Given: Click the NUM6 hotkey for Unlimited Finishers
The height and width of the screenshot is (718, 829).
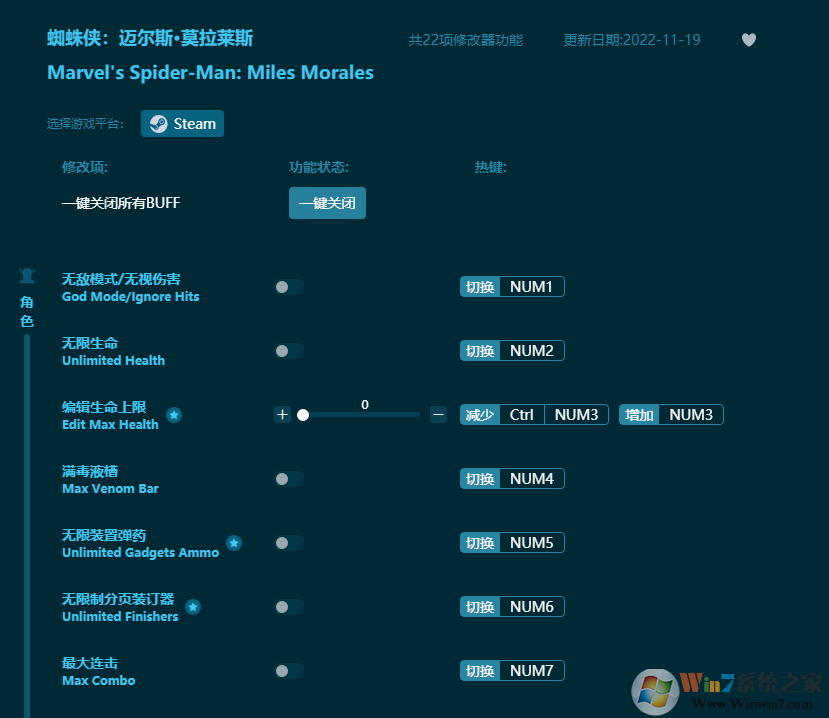Looking at the screenshot, I should 531,606.
